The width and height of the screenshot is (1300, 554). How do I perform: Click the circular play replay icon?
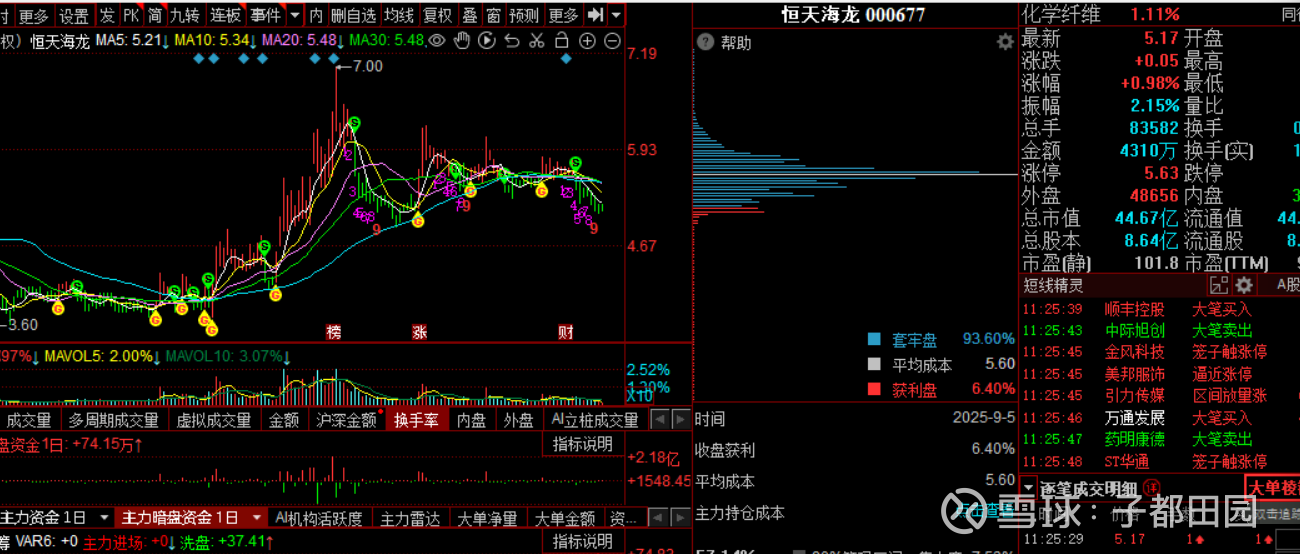[487, 41]
